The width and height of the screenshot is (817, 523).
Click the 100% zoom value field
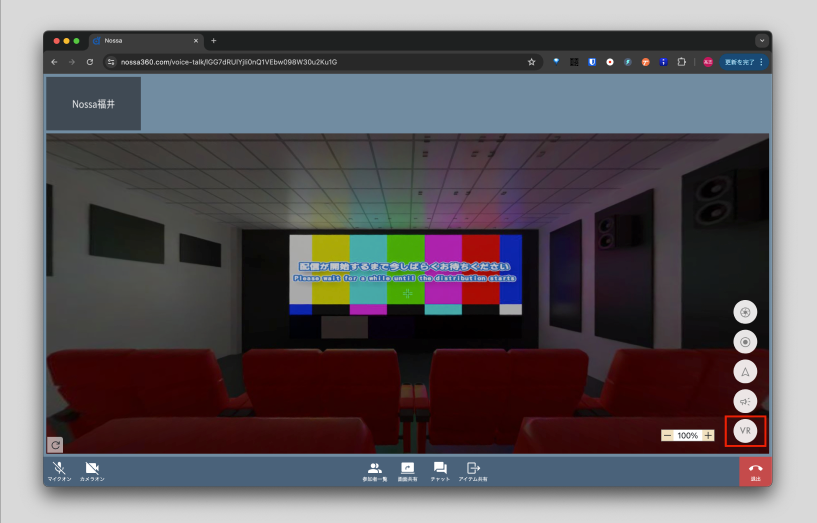coord(688,435)
